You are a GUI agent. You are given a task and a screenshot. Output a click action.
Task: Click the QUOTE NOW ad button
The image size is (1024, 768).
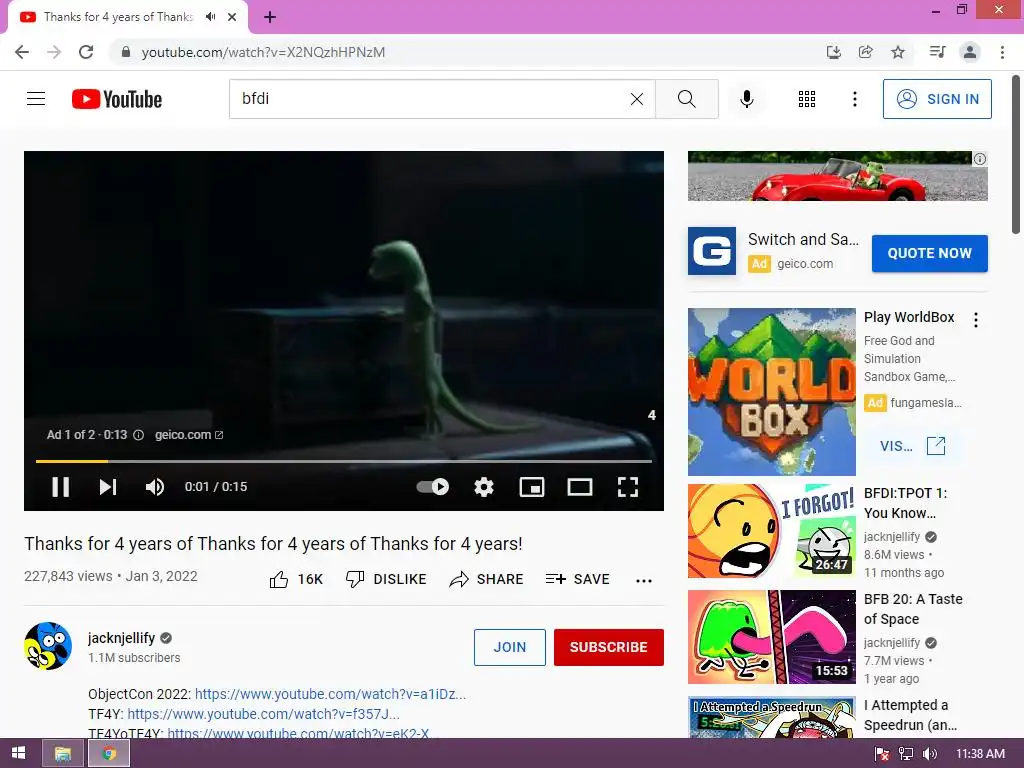click(x=929, y=253)
